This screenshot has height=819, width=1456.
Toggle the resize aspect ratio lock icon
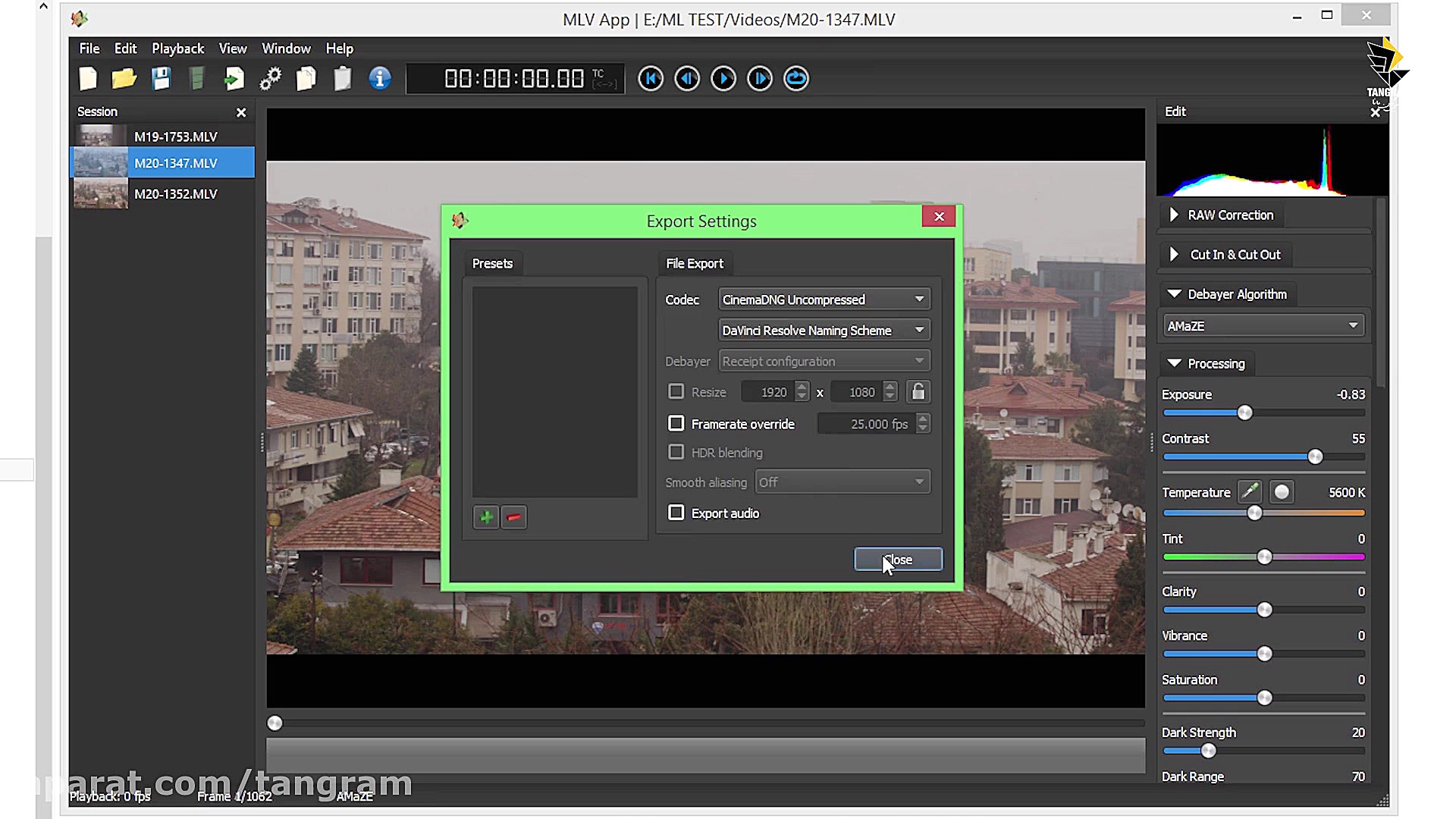pyautogui.click(x=918, y=392)
